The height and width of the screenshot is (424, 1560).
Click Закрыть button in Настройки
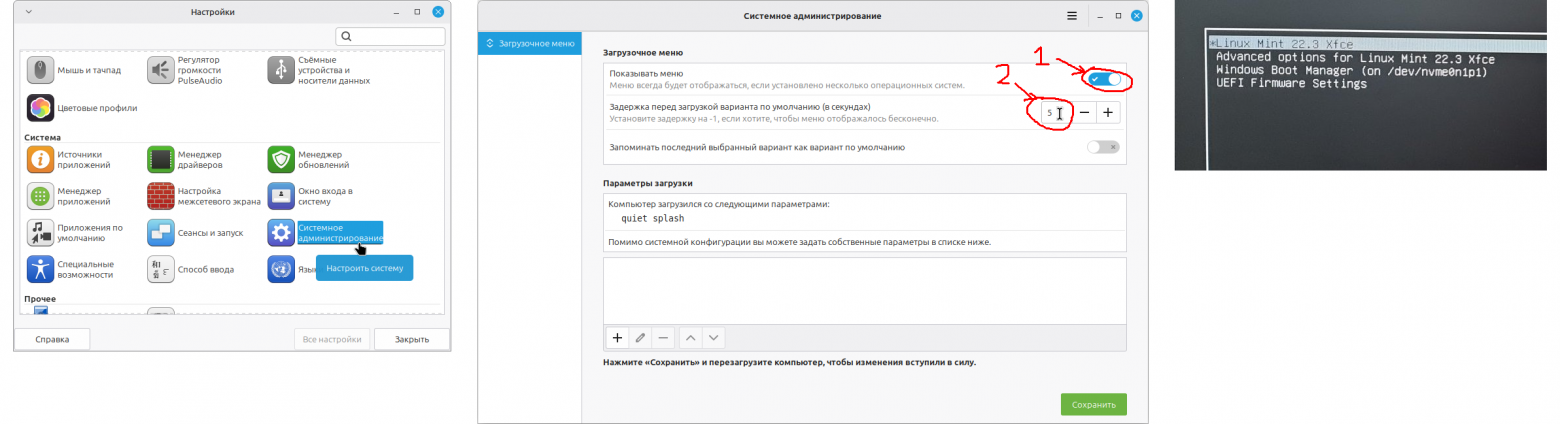[412, 339]
